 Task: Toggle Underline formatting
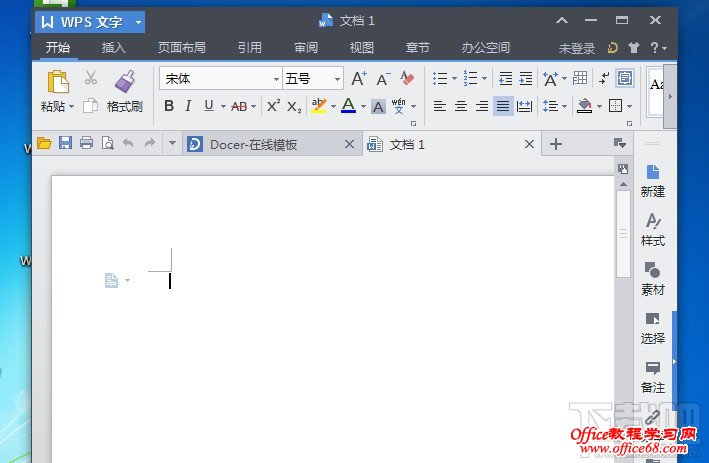[x=208, y=106]
